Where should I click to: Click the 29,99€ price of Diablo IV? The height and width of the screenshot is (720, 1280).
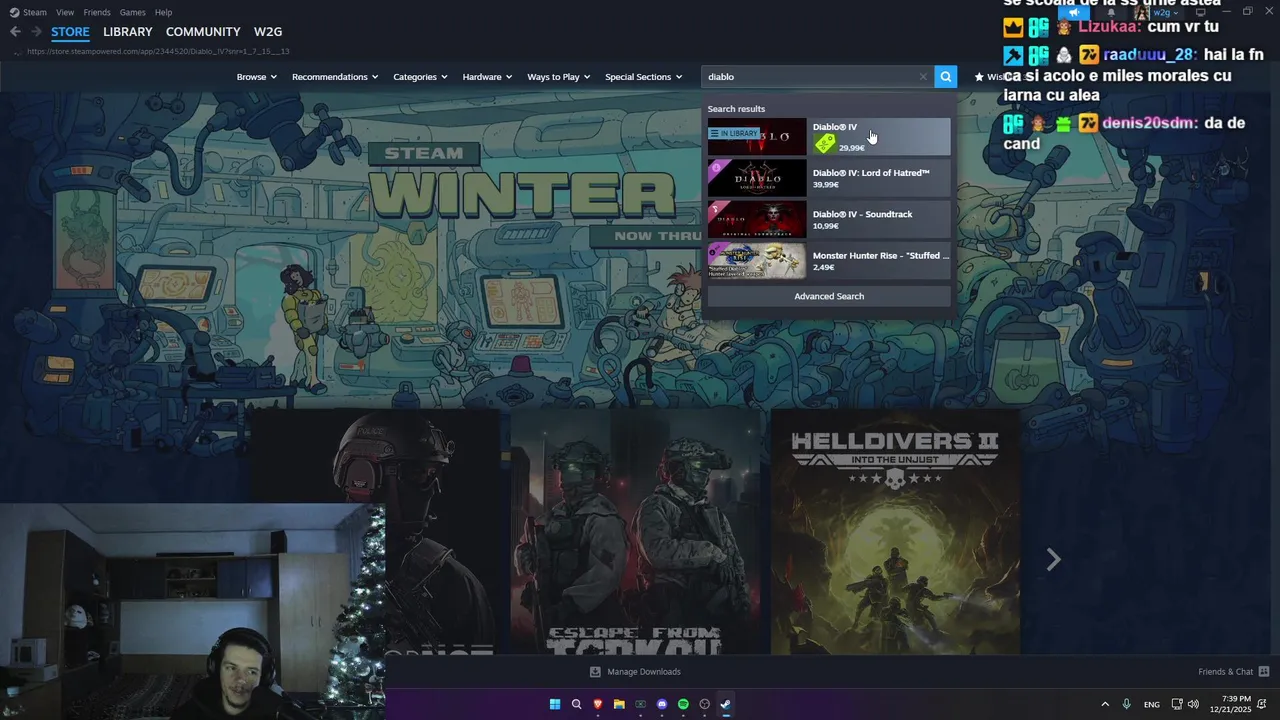[x=852, y=148]
